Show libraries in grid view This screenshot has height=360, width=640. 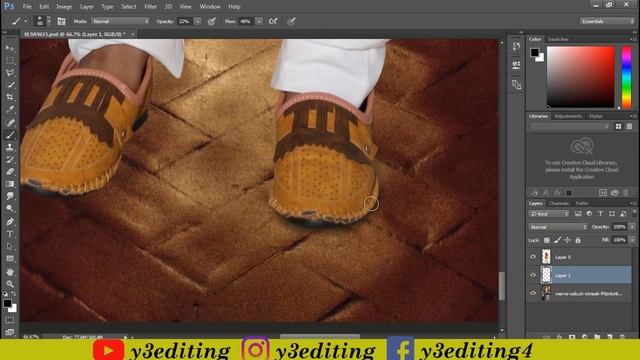(x=618, y=127)
